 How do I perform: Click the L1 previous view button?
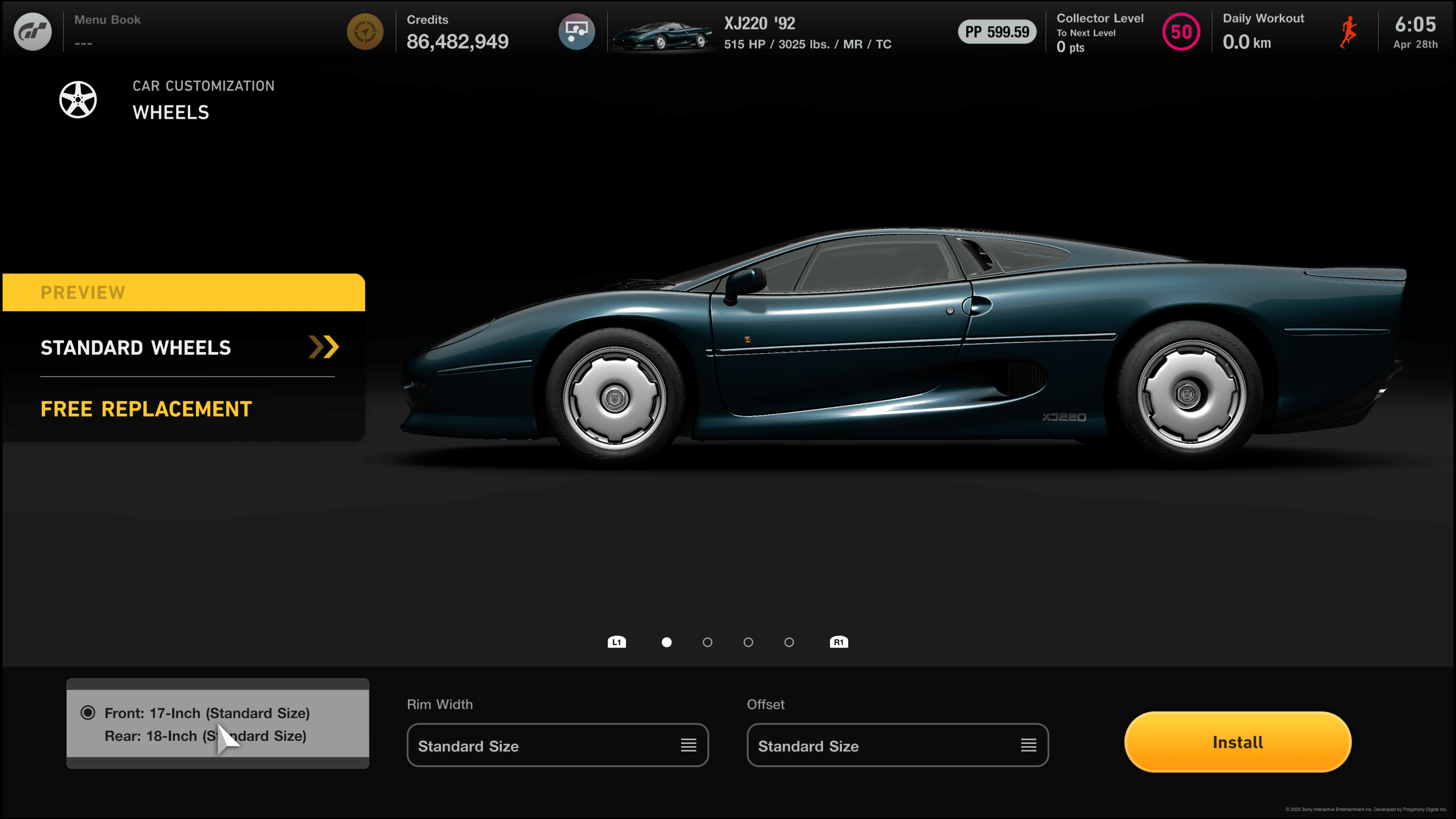(617, 642)
